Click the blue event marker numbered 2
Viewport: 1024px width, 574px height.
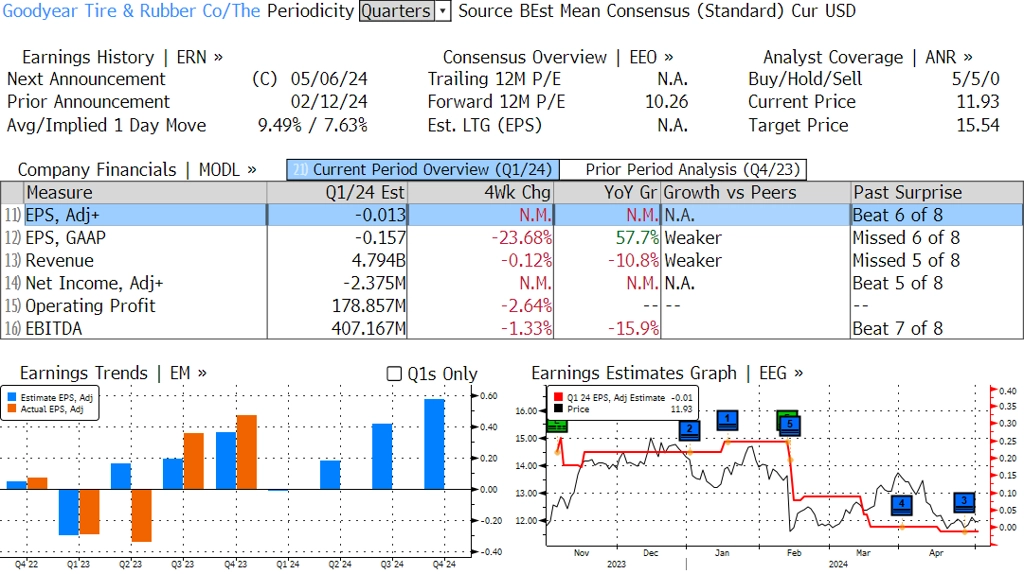click(x=689, y=430)
